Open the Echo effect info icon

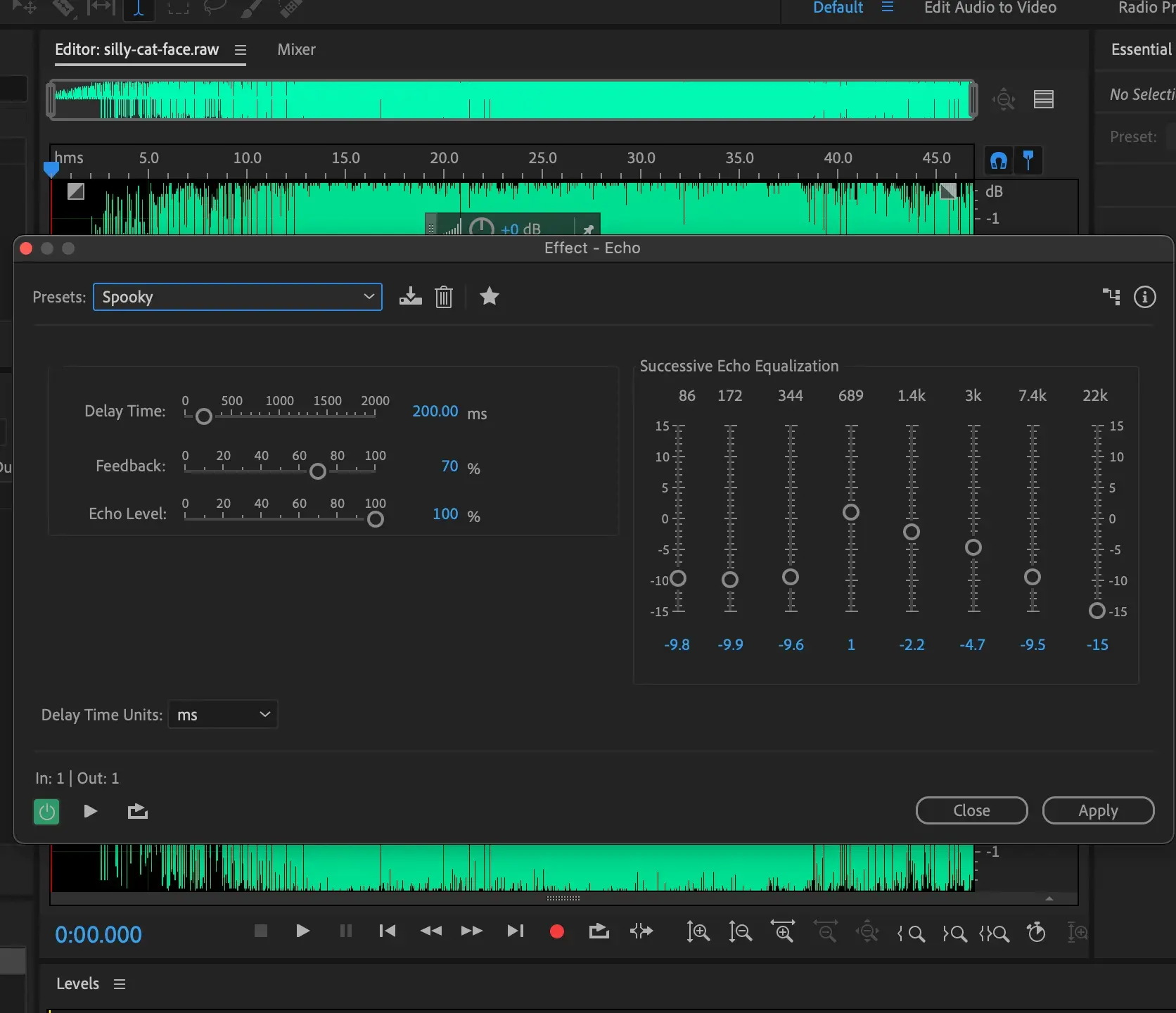(1145, 297)
